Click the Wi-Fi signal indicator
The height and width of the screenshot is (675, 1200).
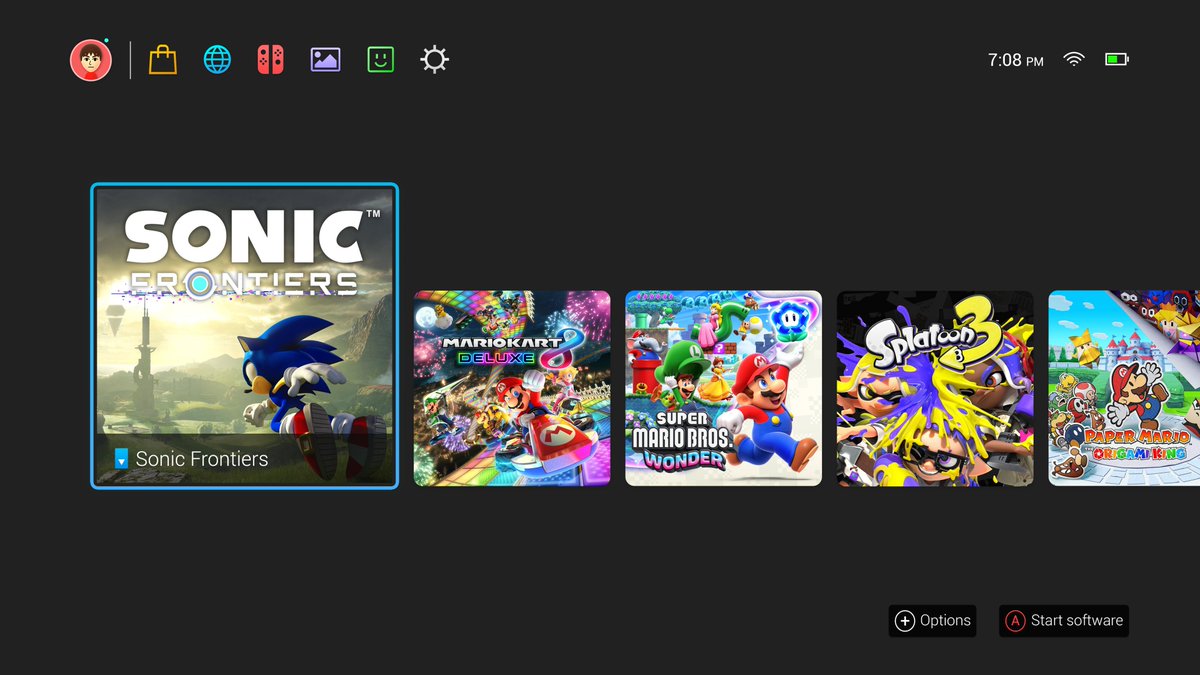tap(1074, 60)
